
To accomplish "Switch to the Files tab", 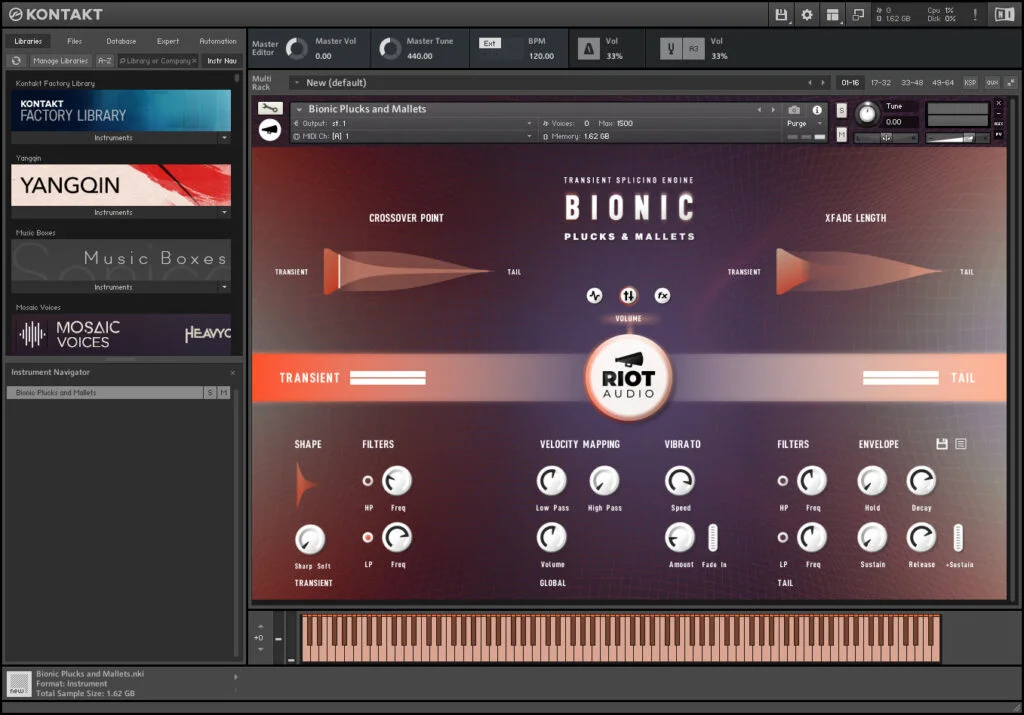I will coord(74,41).
